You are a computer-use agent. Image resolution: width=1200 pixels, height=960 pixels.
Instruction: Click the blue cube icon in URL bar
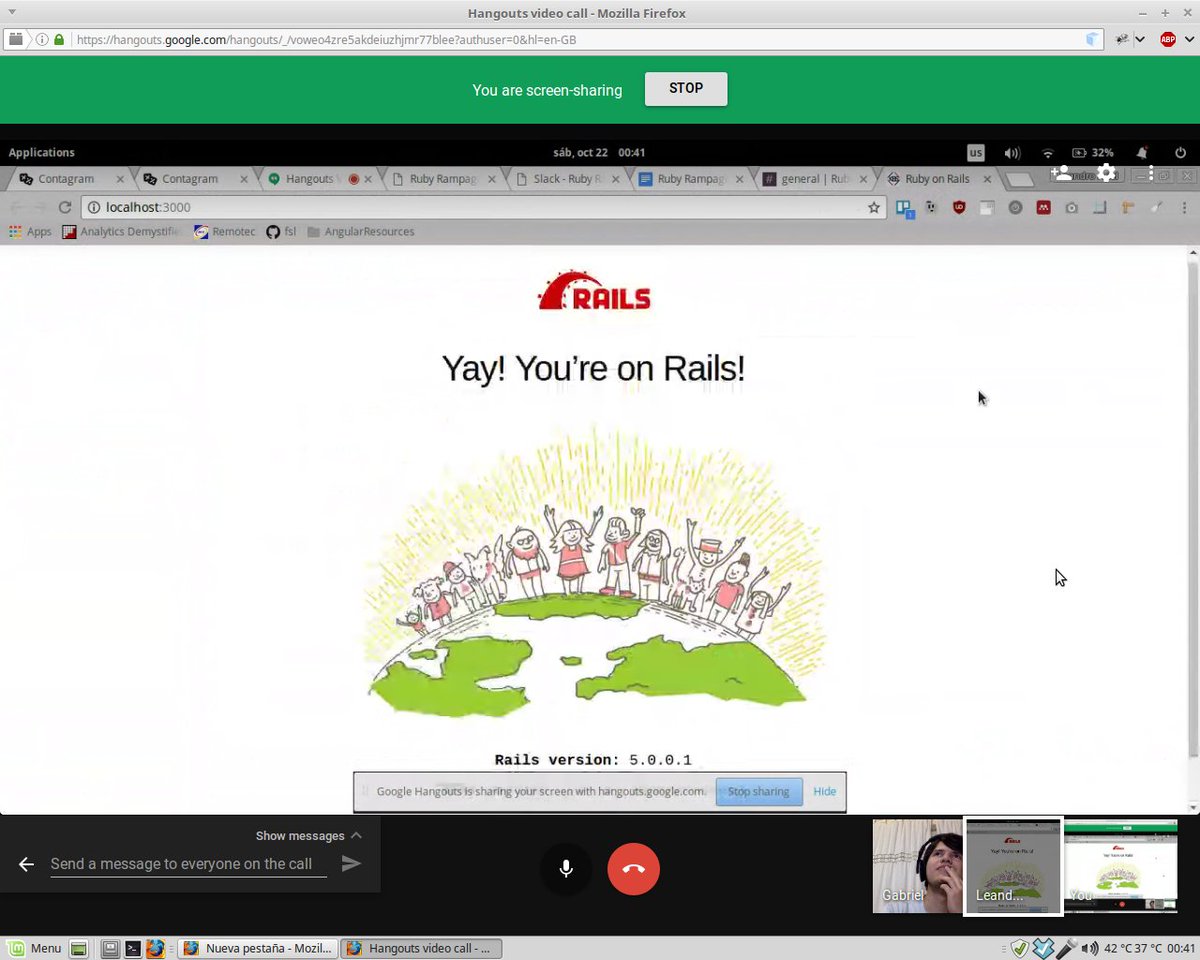1091,40
